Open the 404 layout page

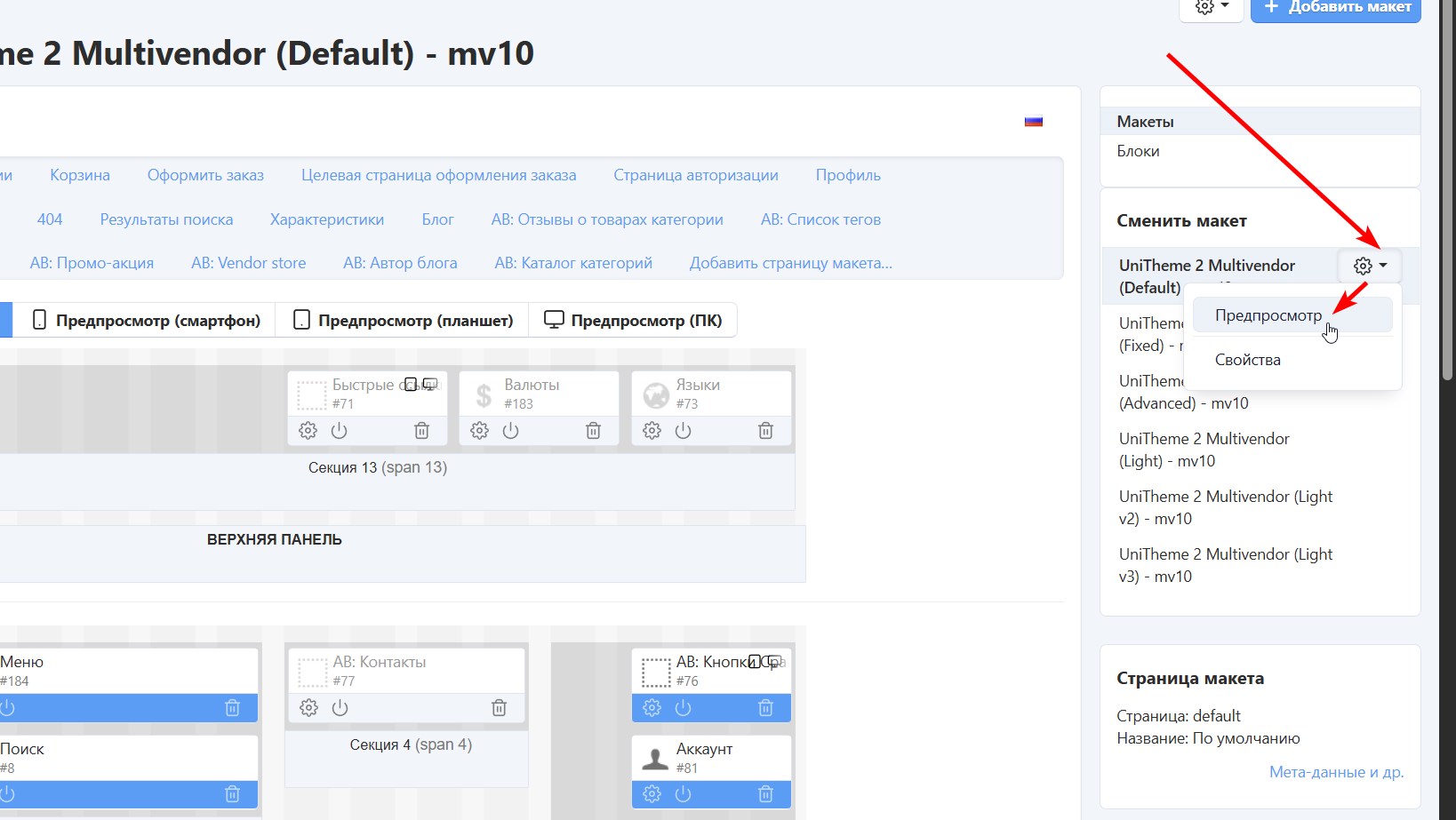click(50, 219)
